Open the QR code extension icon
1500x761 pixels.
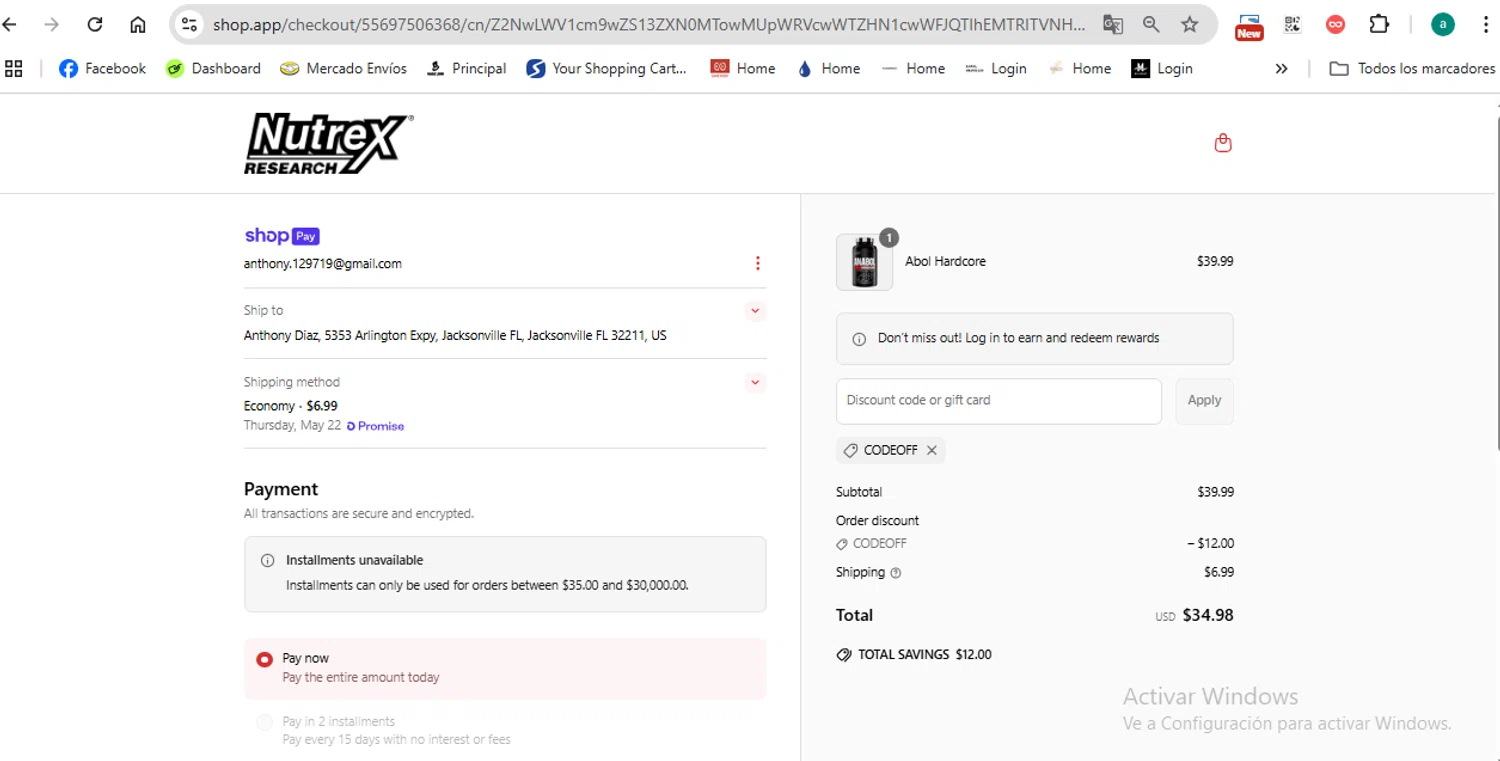click(1292, 25)
